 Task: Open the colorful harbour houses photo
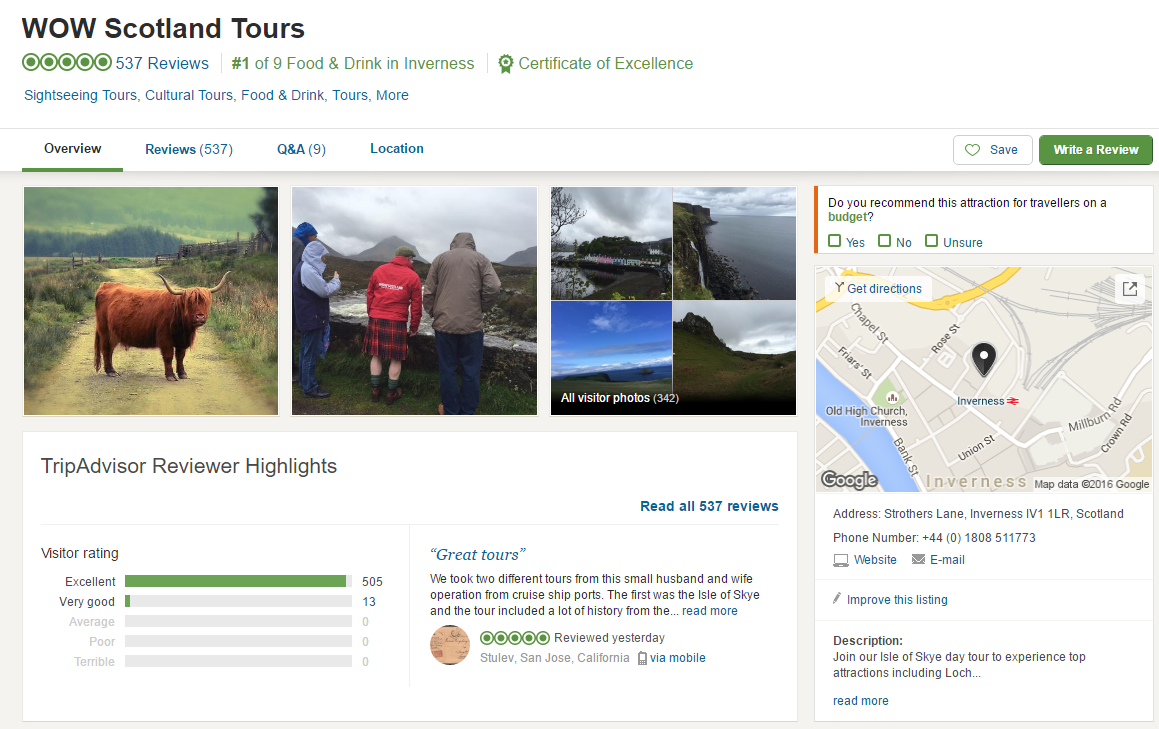point(611,243)
